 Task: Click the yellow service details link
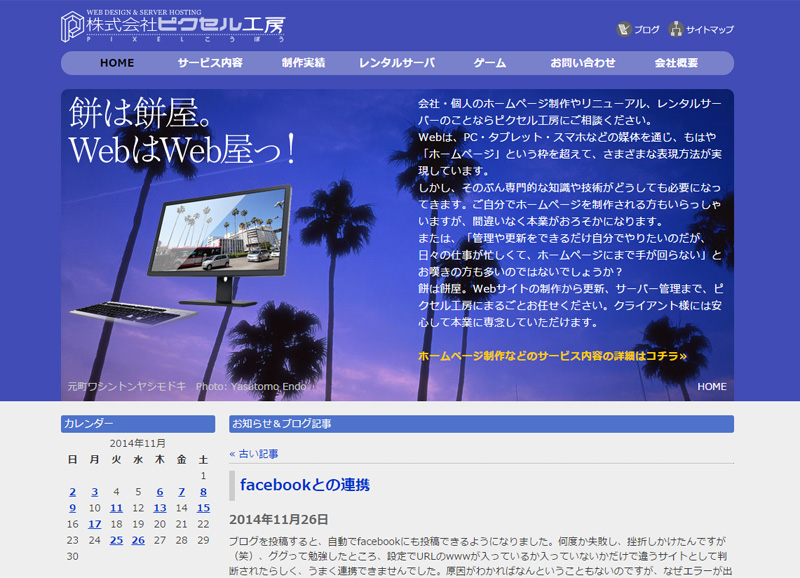coord(552,356)
